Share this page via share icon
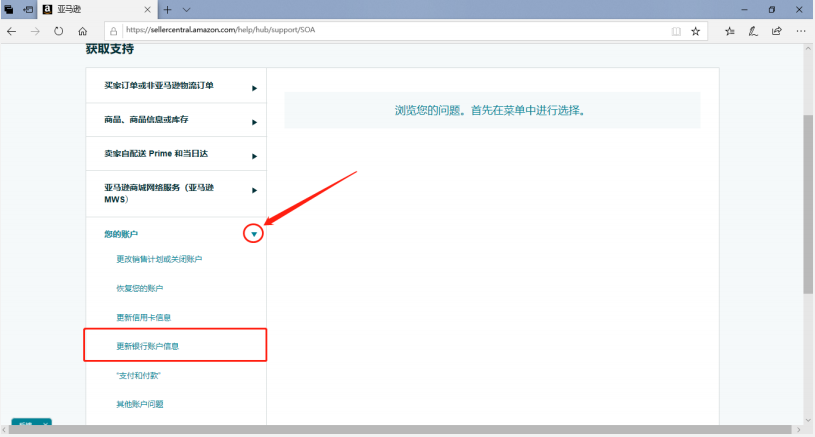Image resolution: width=815 pixels, height=437 pixels. pyautogui.click(x=777, y=31)
